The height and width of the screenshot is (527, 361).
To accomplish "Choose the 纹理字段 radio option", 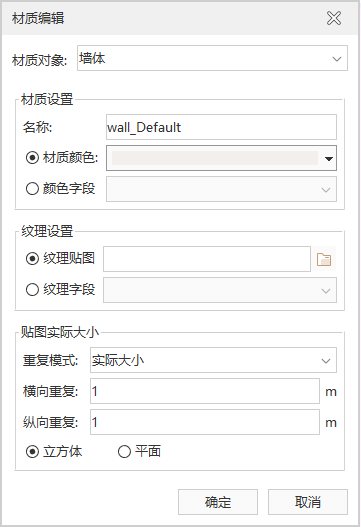I will coord(32,289).
